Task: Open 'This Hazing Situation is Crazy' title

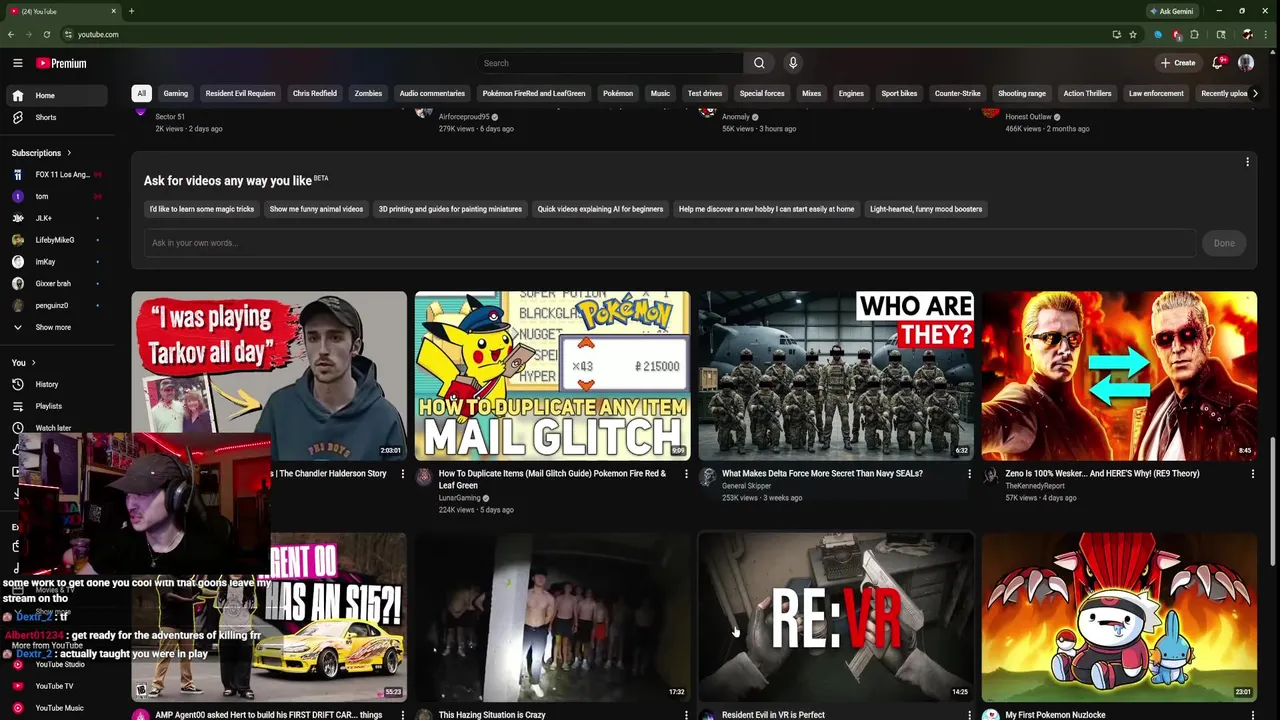Action: pos(492,715)
